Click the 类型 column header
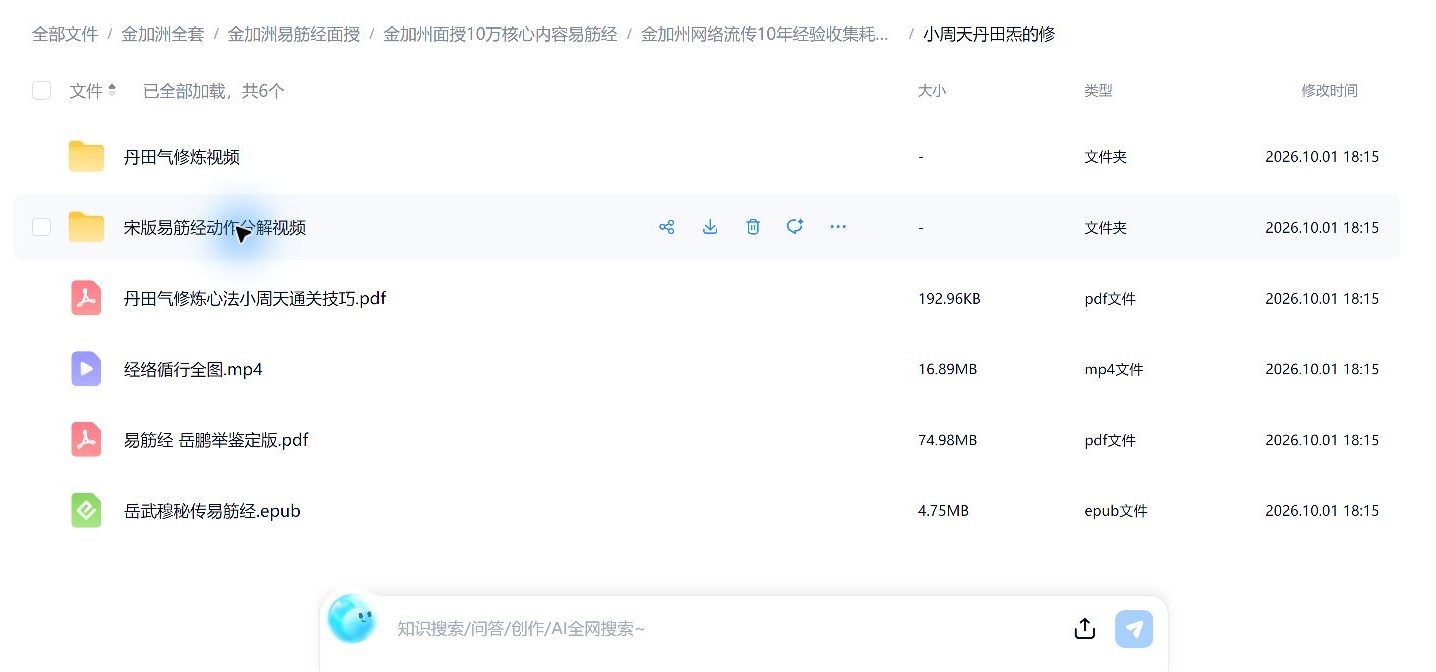Viewport: 1436px width, 672px height. (1098, 91)
